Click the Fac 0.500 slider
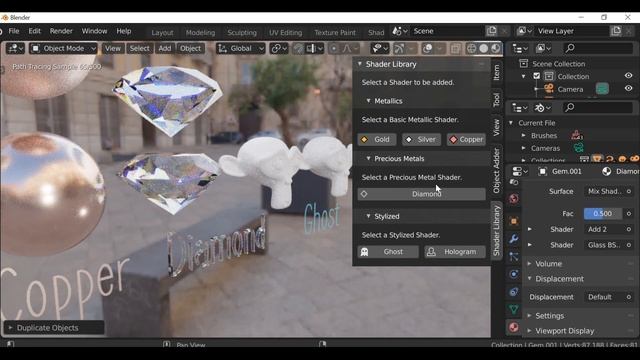The height and width of the screenshot is (360, 640). [x=602, y=213]
